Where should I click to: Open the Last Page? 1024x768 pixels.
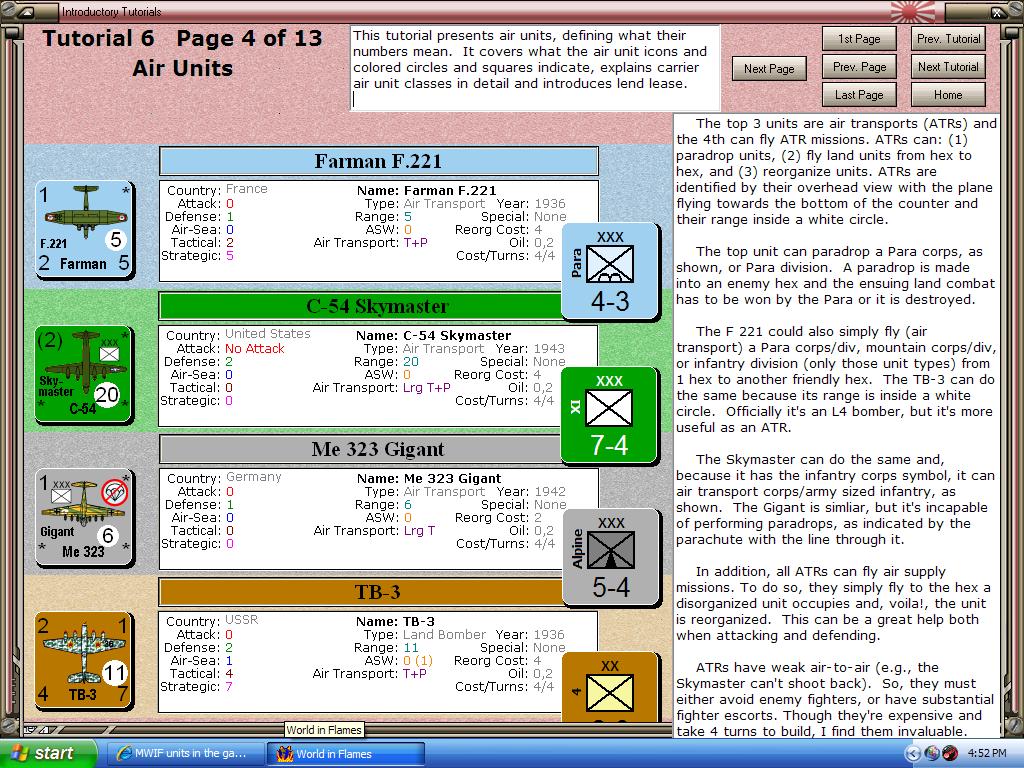[x=859, y=95]
